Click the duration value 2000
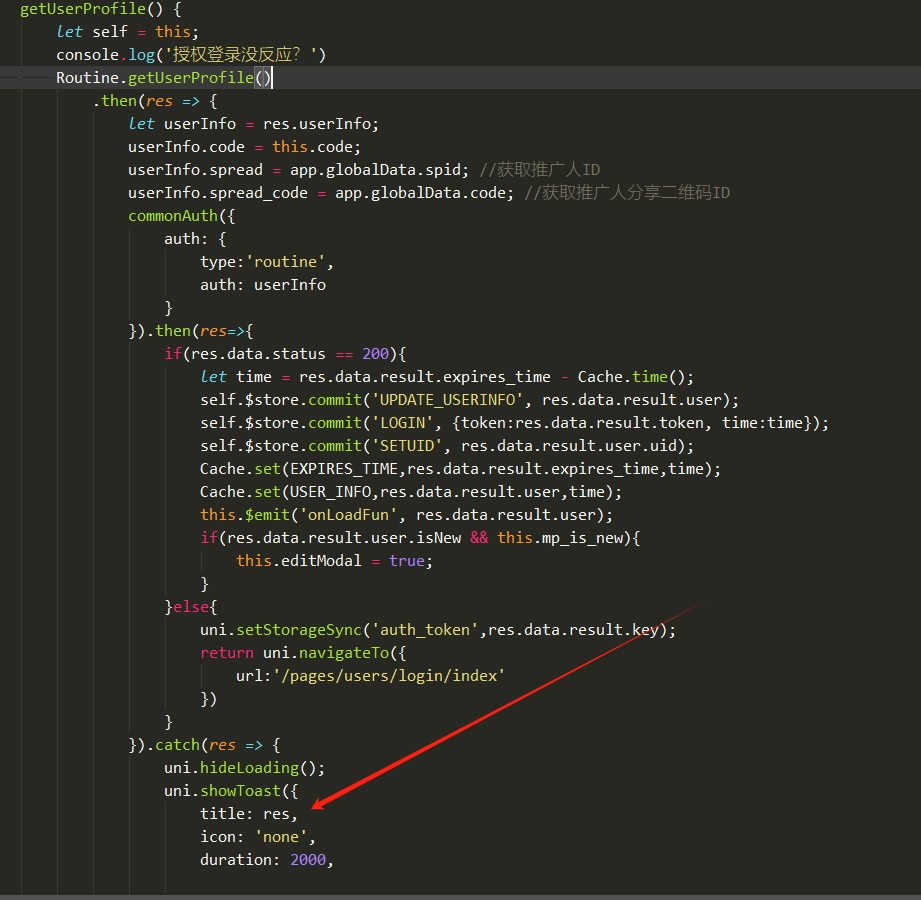Image resolution: width=921 pixels, height=900 pixels. 308,859
